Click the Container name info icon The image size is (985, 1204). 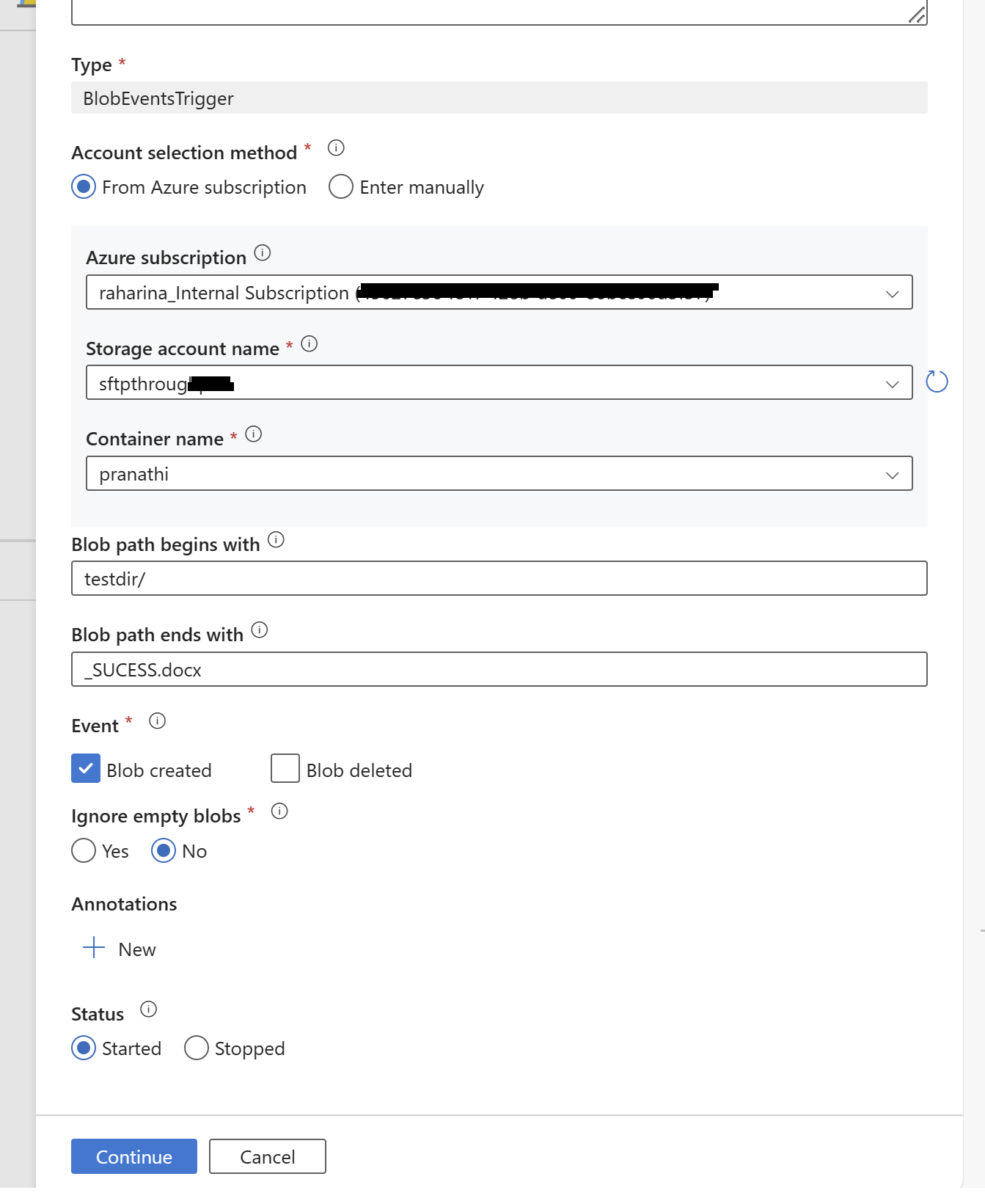pos(254,434)
